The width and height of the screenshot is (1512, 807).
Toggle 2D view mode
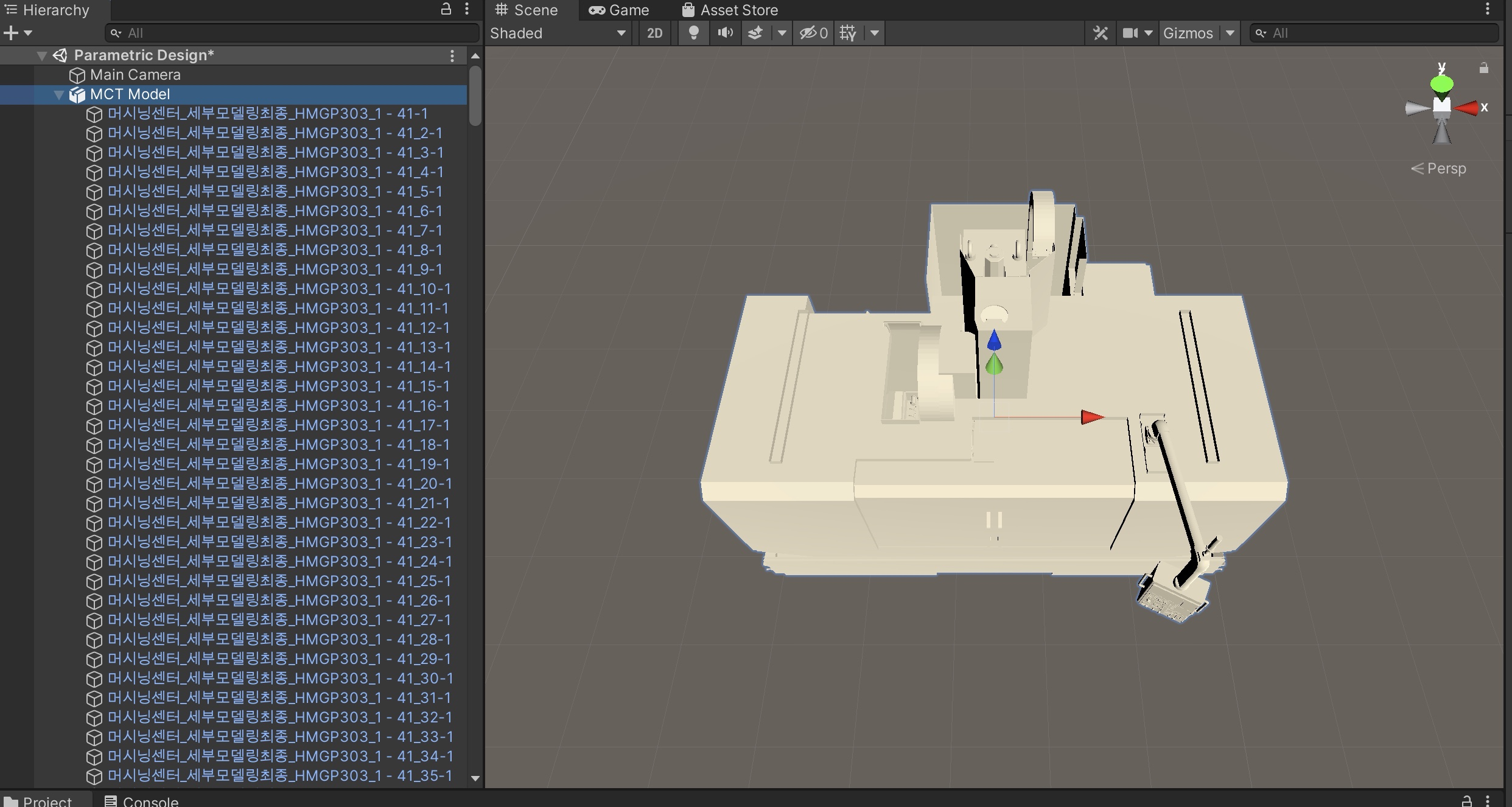point(654,33)
